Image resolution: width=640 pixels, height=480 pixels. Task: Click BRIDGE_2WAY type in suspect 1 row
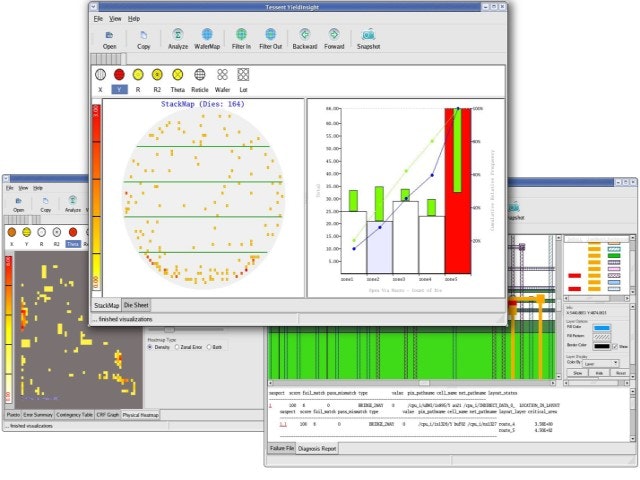pos(371,405)
